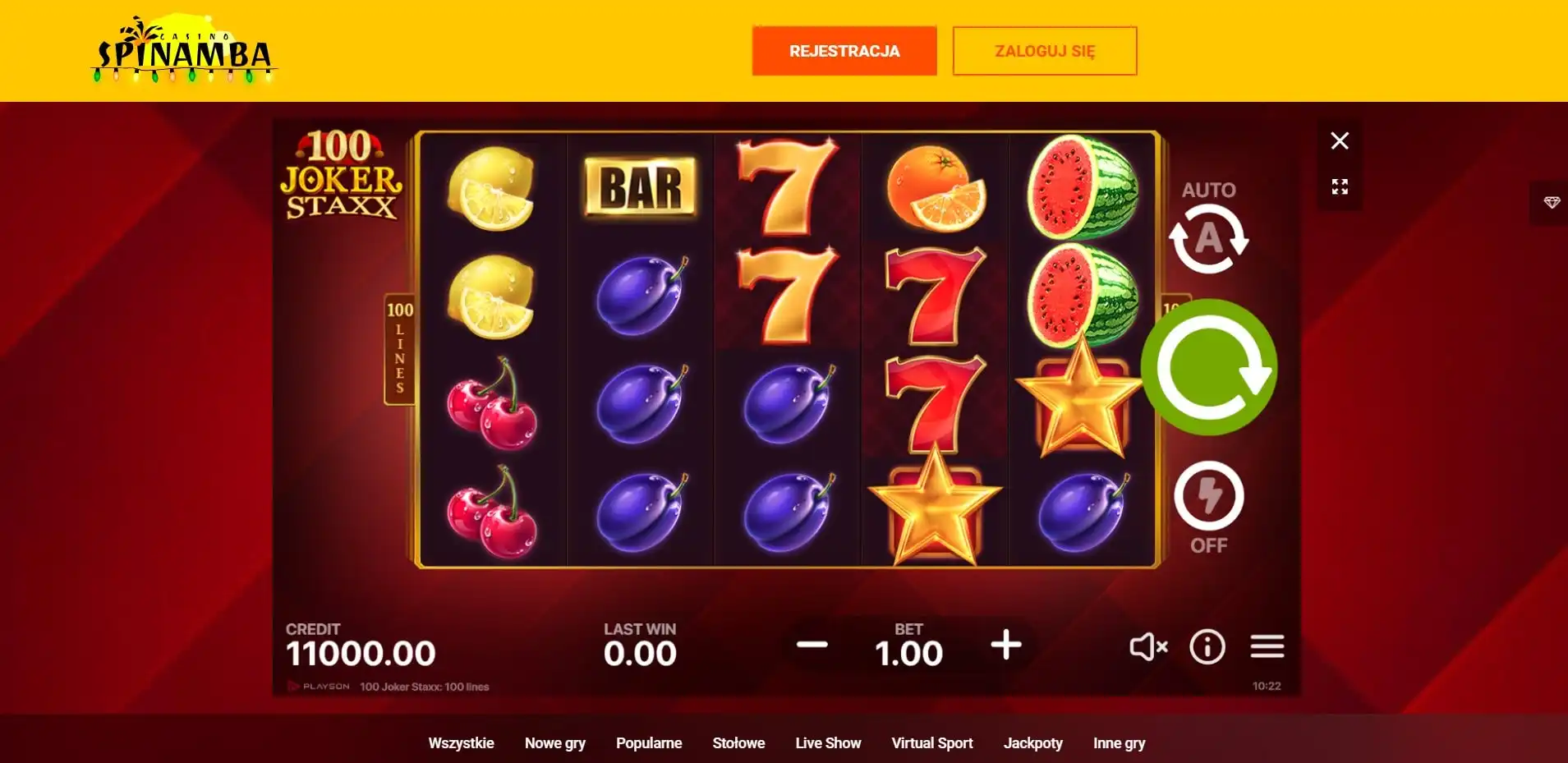This screenshot has height=763, width=1568.
Task: Open the Wszystkie games tab
Action: click(x=461, y=743)
